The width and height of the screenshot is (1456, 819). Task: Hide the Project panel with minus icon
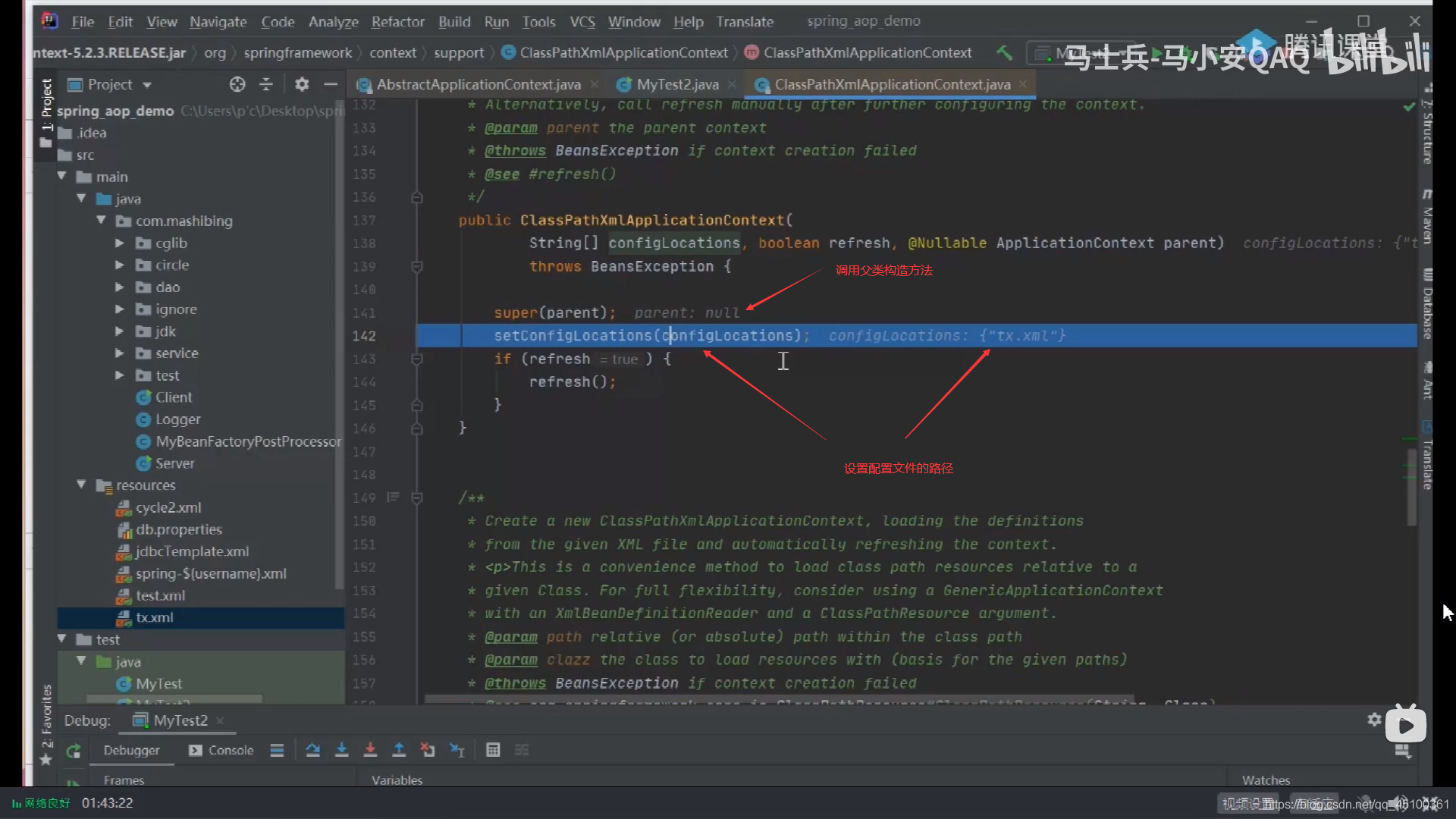click(331, 84)
